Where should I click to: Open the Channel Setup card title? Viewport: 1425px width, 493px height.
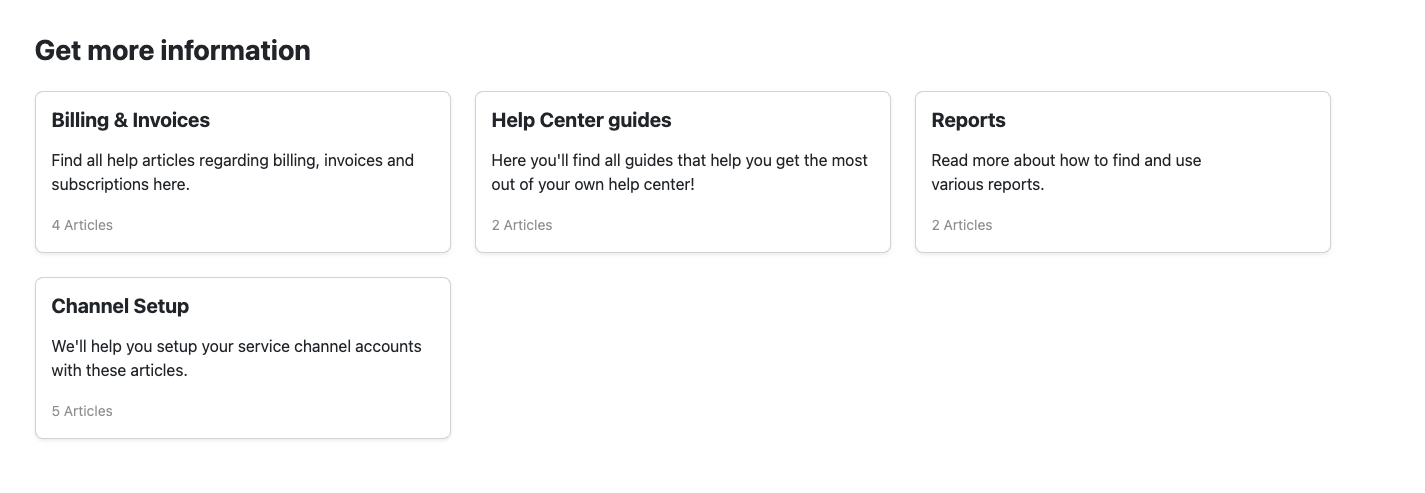click(120, 306)
